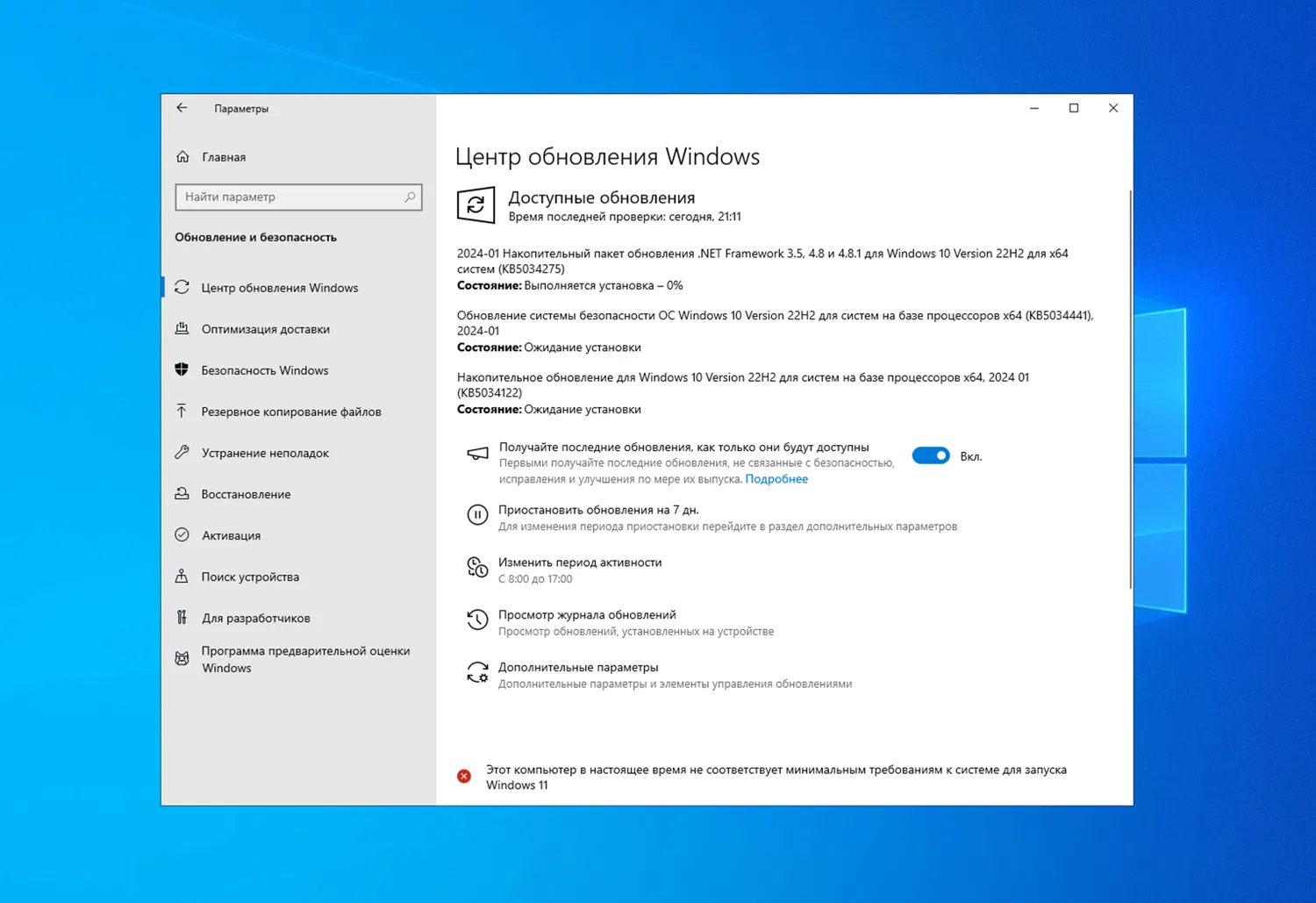Viewport: 1316px width, 903px height.
Task: Open the Подробнее link
Action: point(776,479)
